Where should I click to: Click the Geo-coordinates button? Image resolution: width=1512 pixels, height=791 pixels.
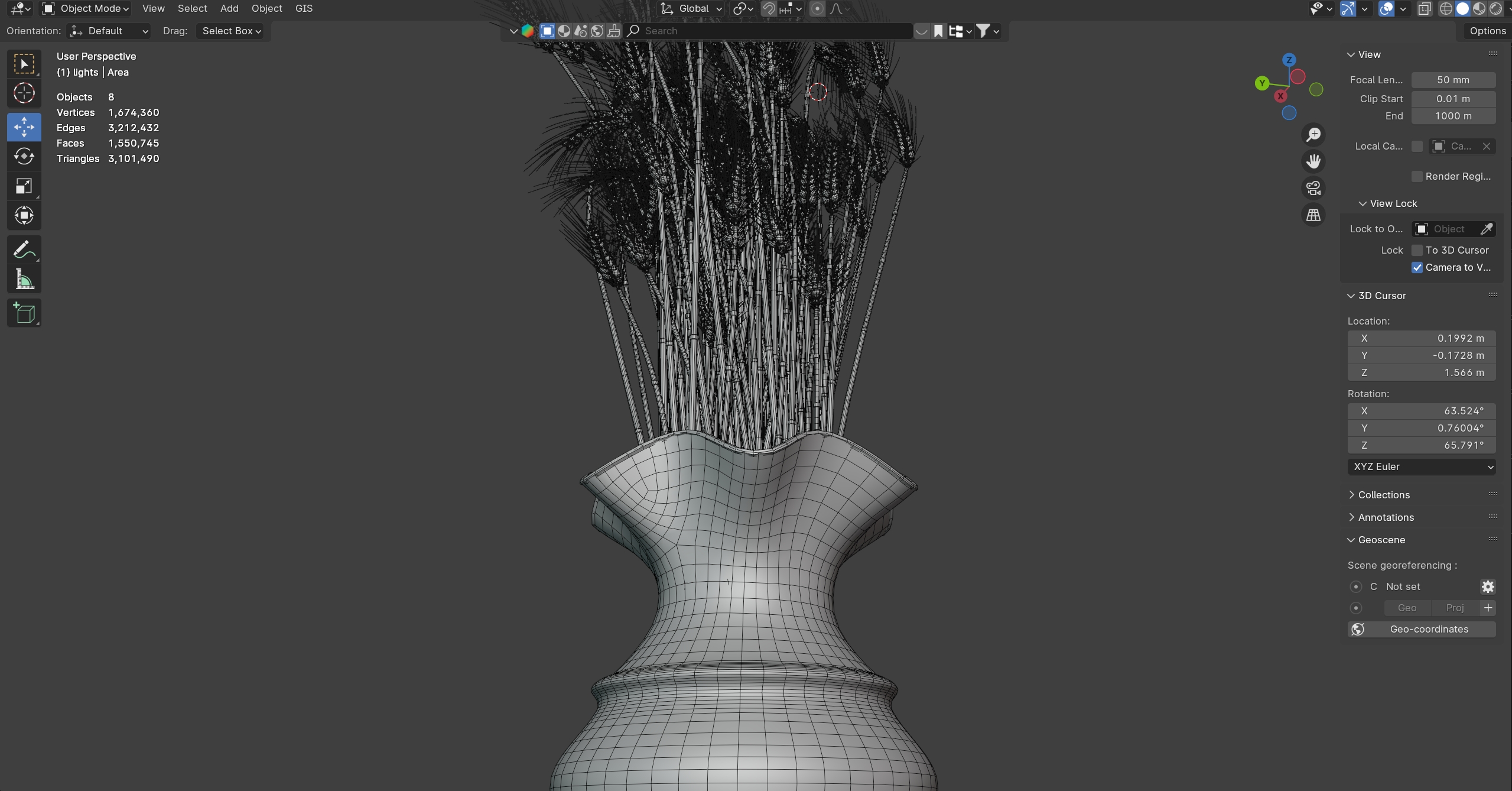coord(1421,629)
